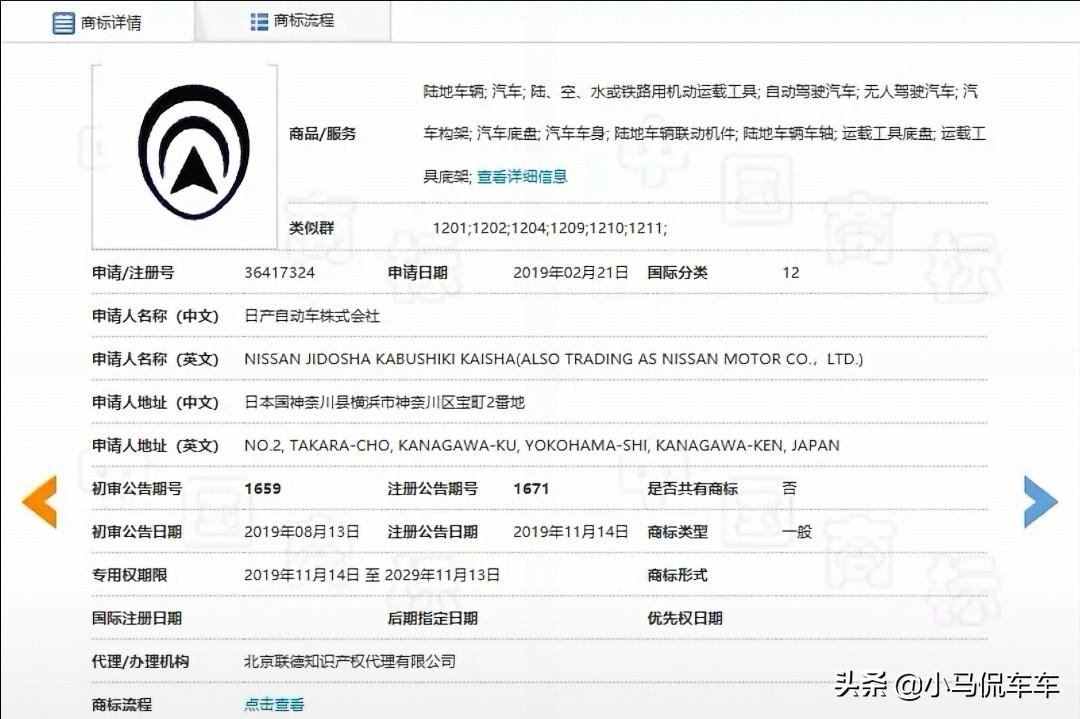Select international class value 12
The image size is (1080, 719).
coord(791,273)
